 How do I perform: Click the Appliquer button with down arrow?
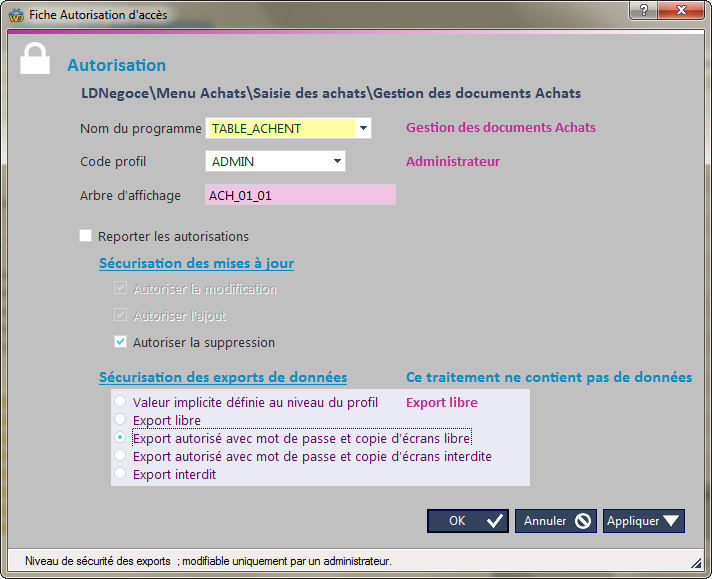pos(643,521)
